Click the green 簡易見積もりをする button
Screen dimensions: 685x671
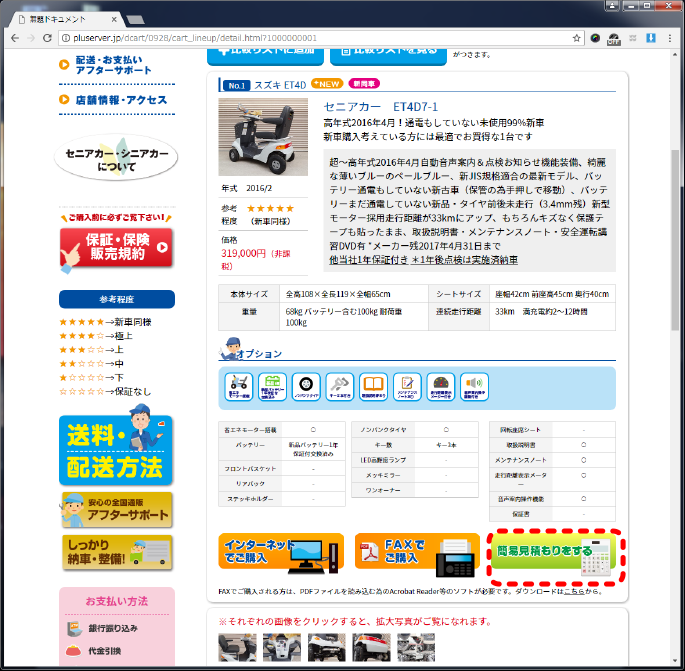[x=554, y=551]
